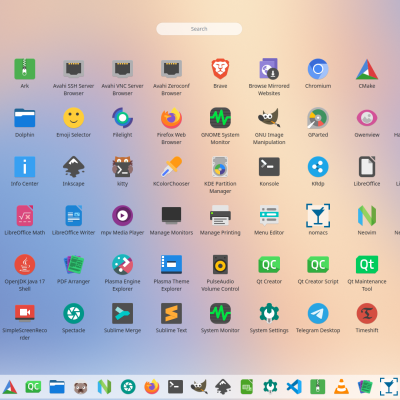Open LibreOffice Math
Viewport: 400px width, 400px height.
[x=25, y=216]
